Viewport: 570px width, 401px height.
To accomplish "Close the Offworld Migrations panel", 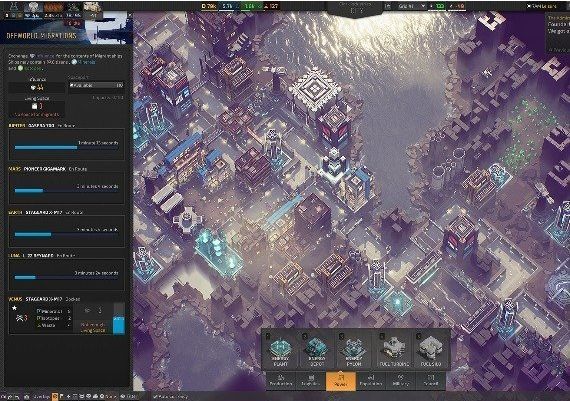I will click(x=130, y=15).
